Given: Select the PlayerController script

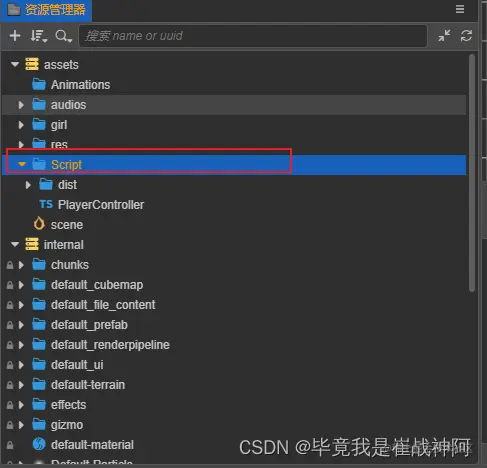Looking at the screenshot, I should tap(101, 205).
